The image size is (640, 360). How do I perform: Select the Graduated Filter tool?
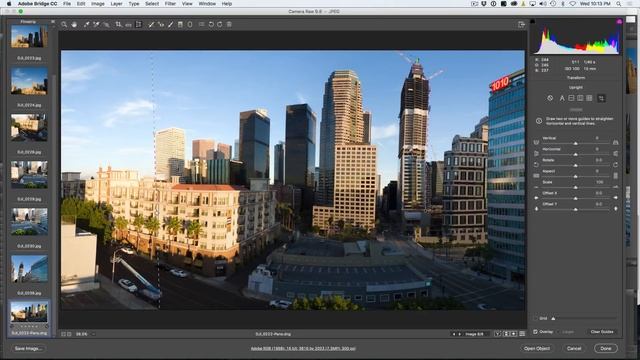(180, 24)
